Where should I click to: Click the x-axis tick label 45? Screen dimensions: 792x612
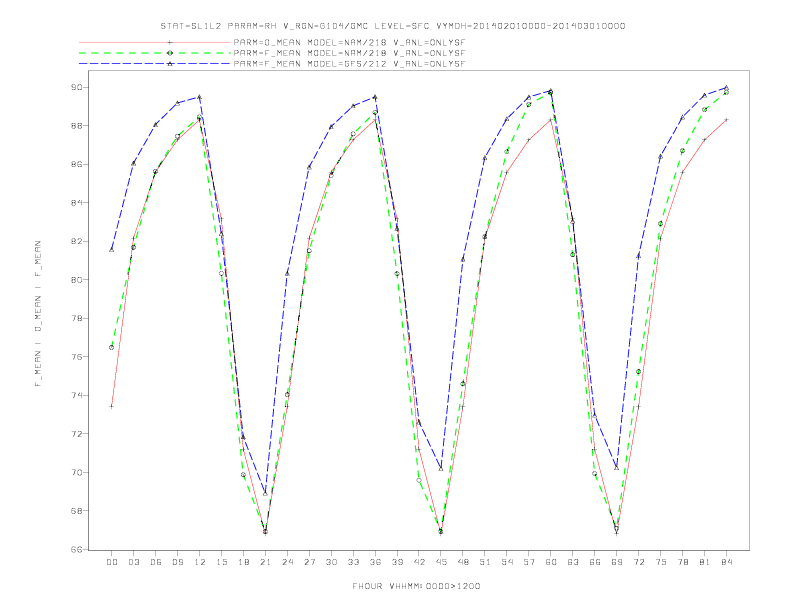[x=441, y=562]
